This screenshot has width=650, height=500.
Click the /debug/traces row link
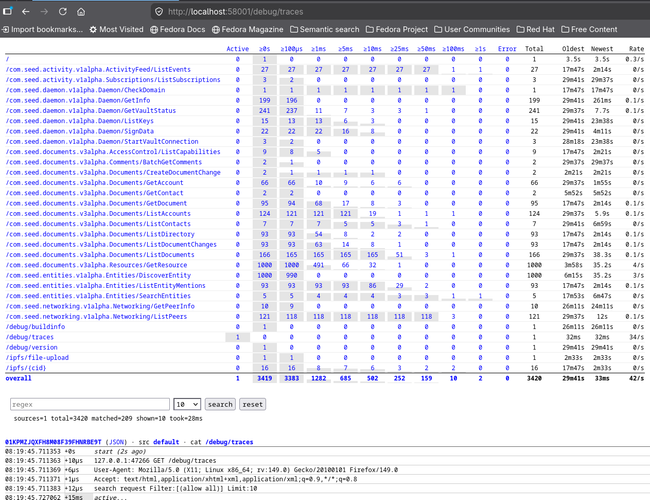pyautogui.click(x=28, y=337)
